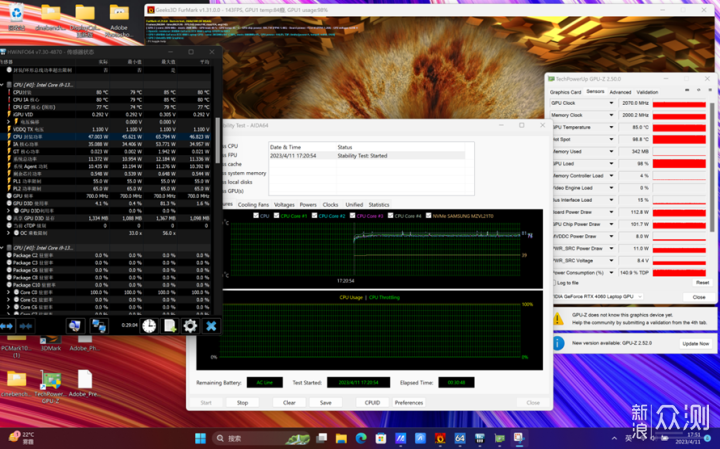This screenshot has width=720, height=449.
Task: Expand Core C0 residency row in HWiNFO
Action: (9, 292)
